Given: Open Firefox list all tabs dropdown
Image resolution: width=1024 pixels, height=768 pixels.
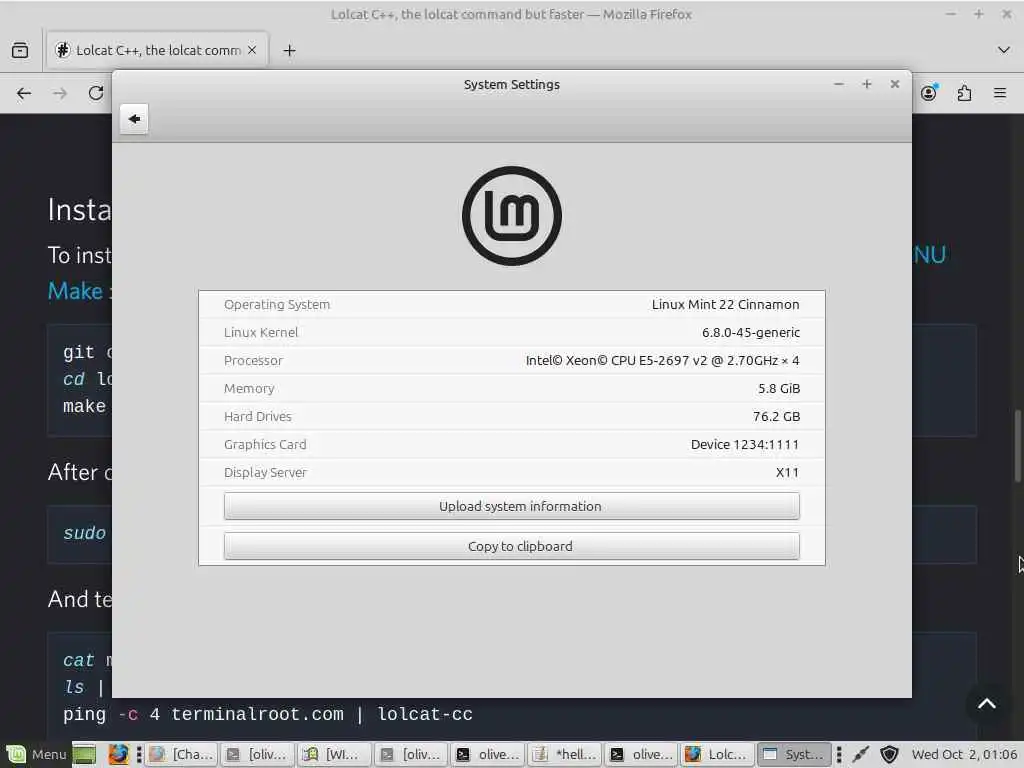Looking at the screenshot, I should coord(1004,50).
